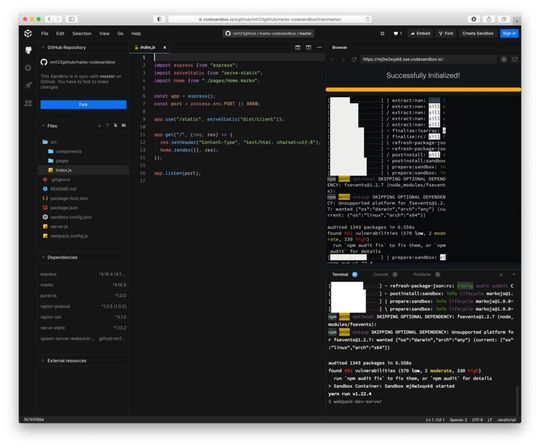
Task: Go forward in the preview browser
Action: pos(343,60)
